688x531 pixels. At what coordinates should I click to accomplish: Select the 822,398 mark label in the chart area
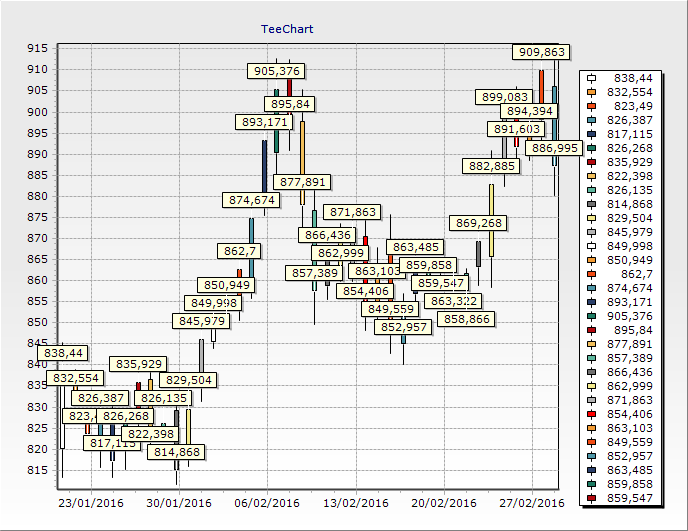tap(150, 434)
